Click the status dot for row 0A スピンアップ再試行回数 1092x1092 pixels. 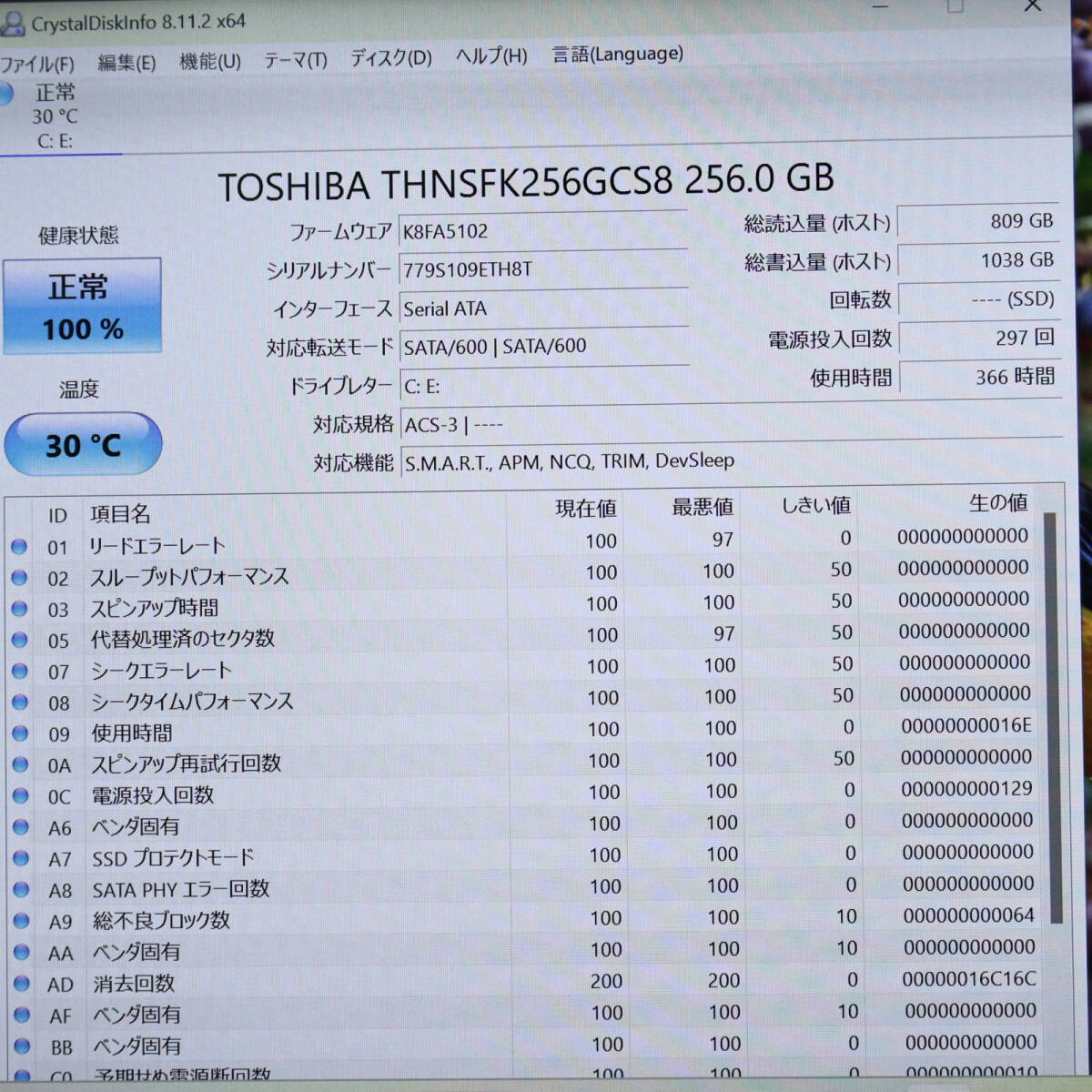click(x=20, y=764)
